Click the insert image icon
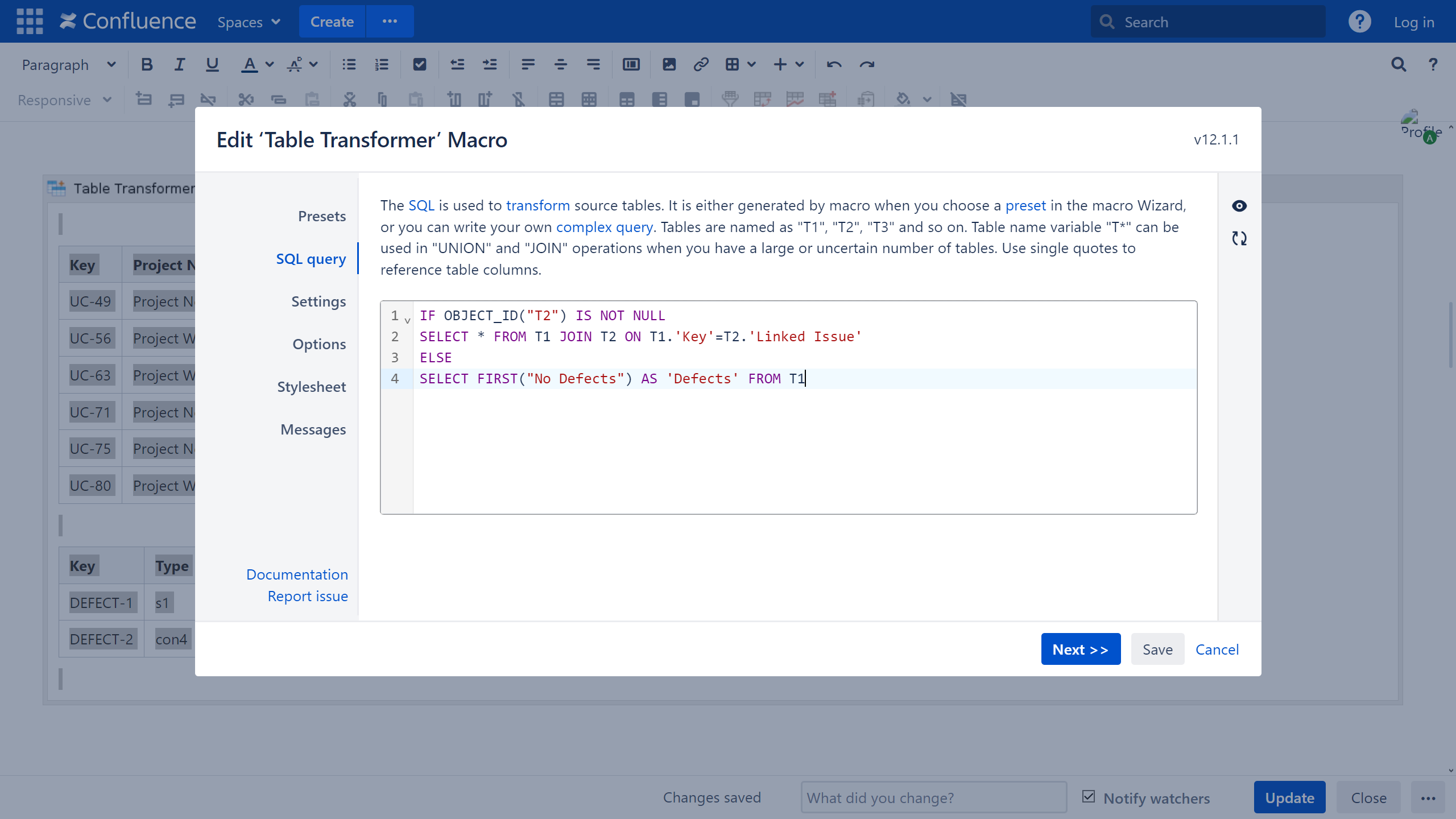Screen dimensions: 1456x819 tap(669, 65)
